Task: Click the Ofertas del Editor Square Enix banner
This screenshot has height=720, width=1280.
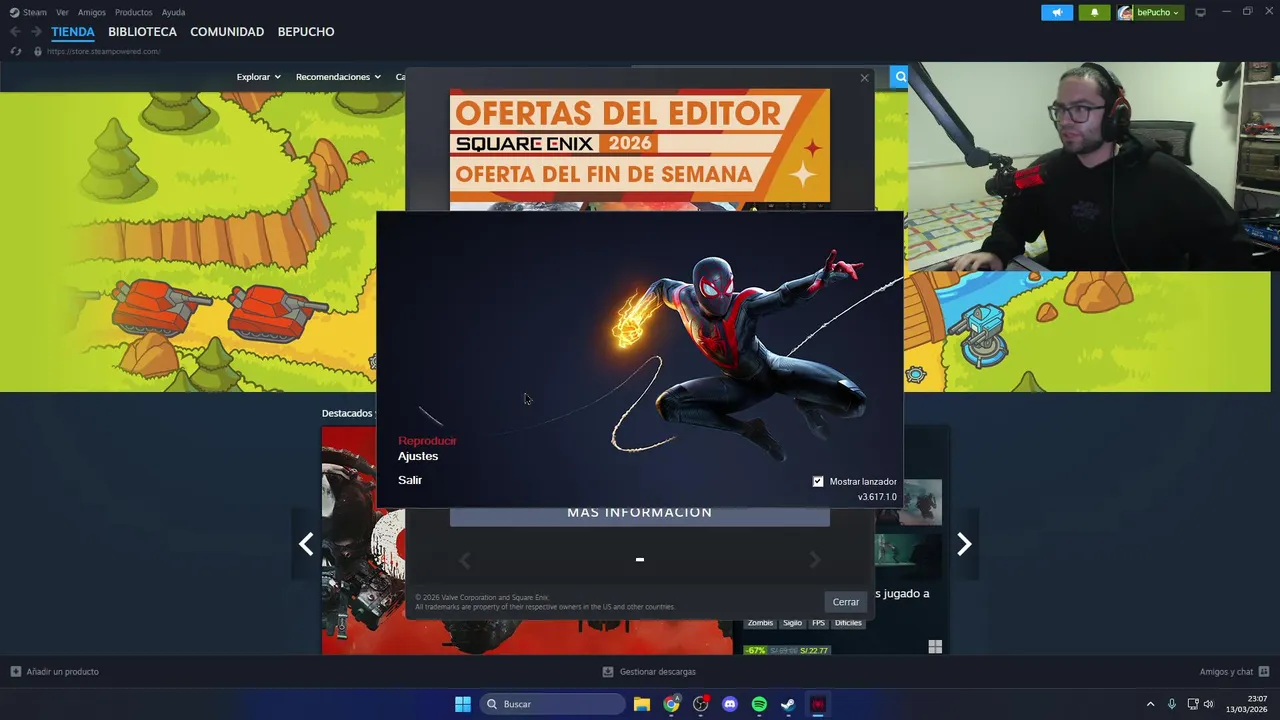Action: 639,147
